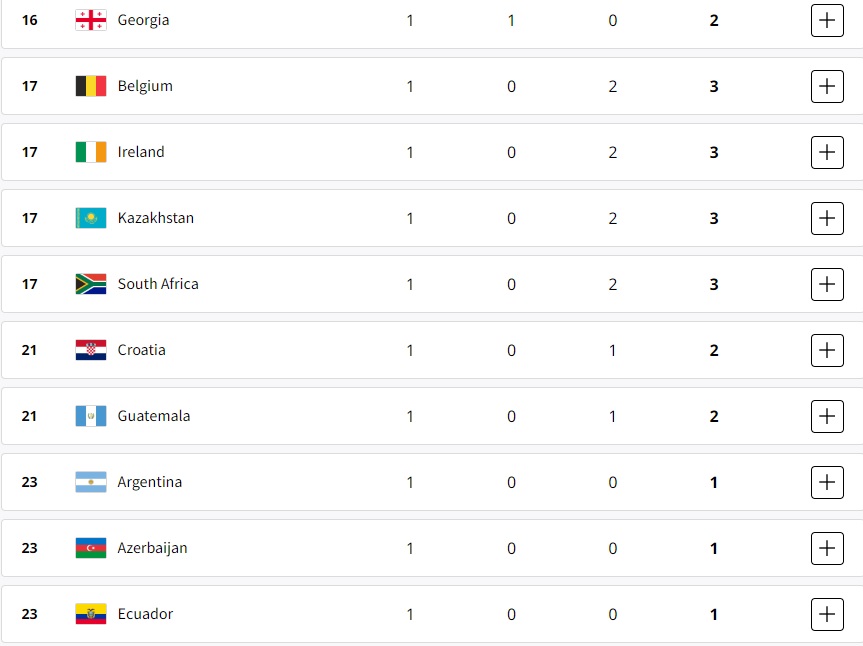Click the plus button for Croatia

coord(827,351)
